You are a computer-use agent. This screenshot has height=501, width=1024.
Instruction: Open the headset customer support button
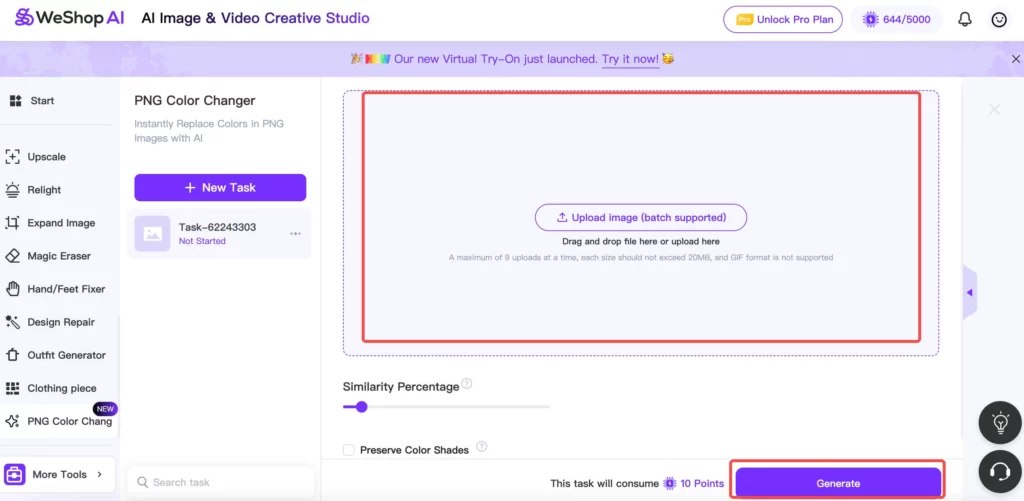[x=1000, y=471]
